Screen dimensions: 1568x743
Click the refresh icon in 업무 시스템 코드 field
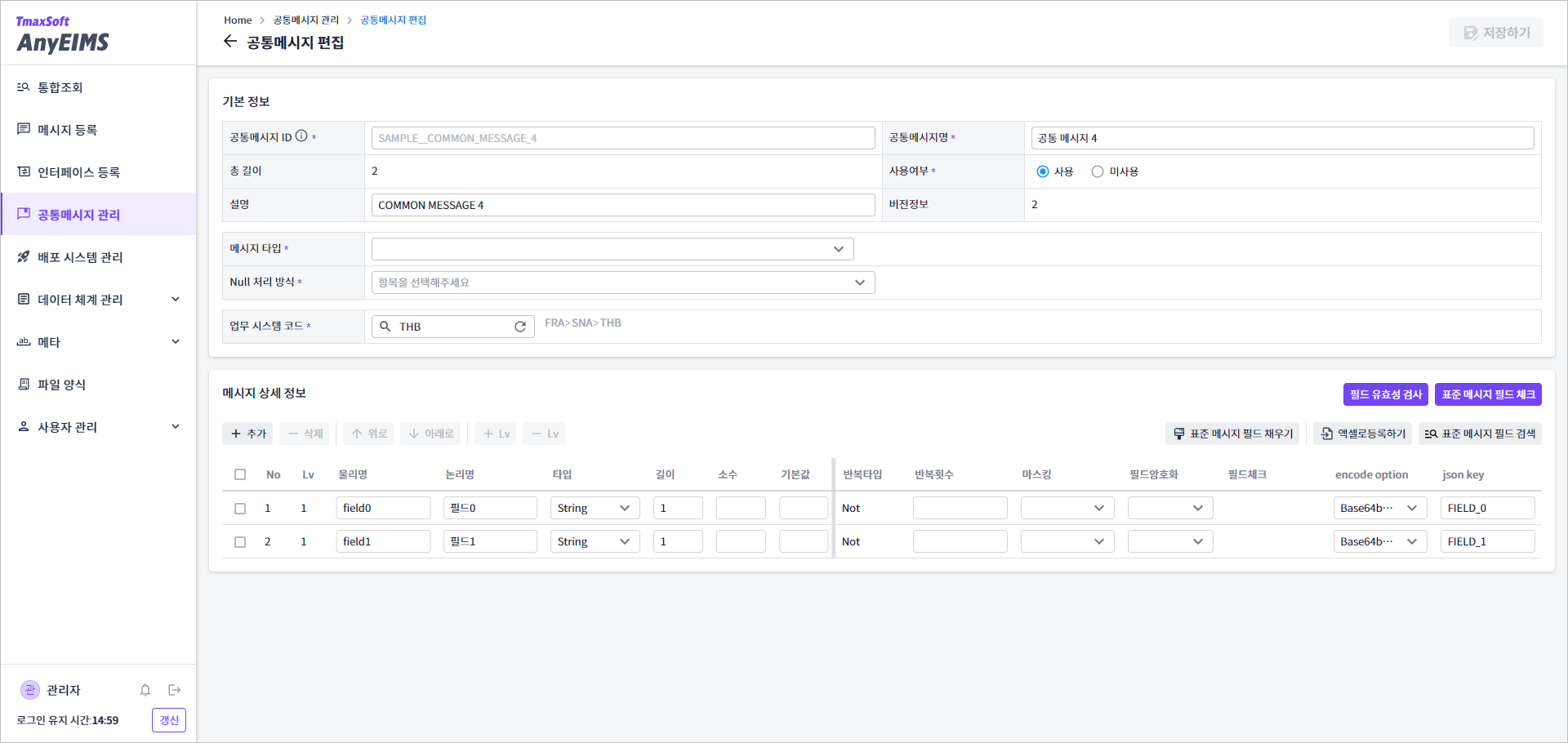520,327
